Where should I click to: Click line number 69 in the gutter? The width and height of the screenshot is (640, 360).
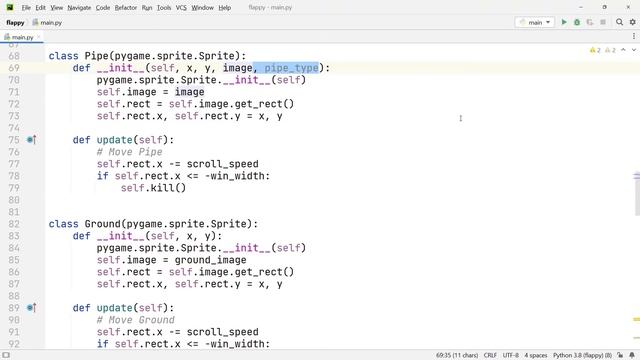pos(14,68)
